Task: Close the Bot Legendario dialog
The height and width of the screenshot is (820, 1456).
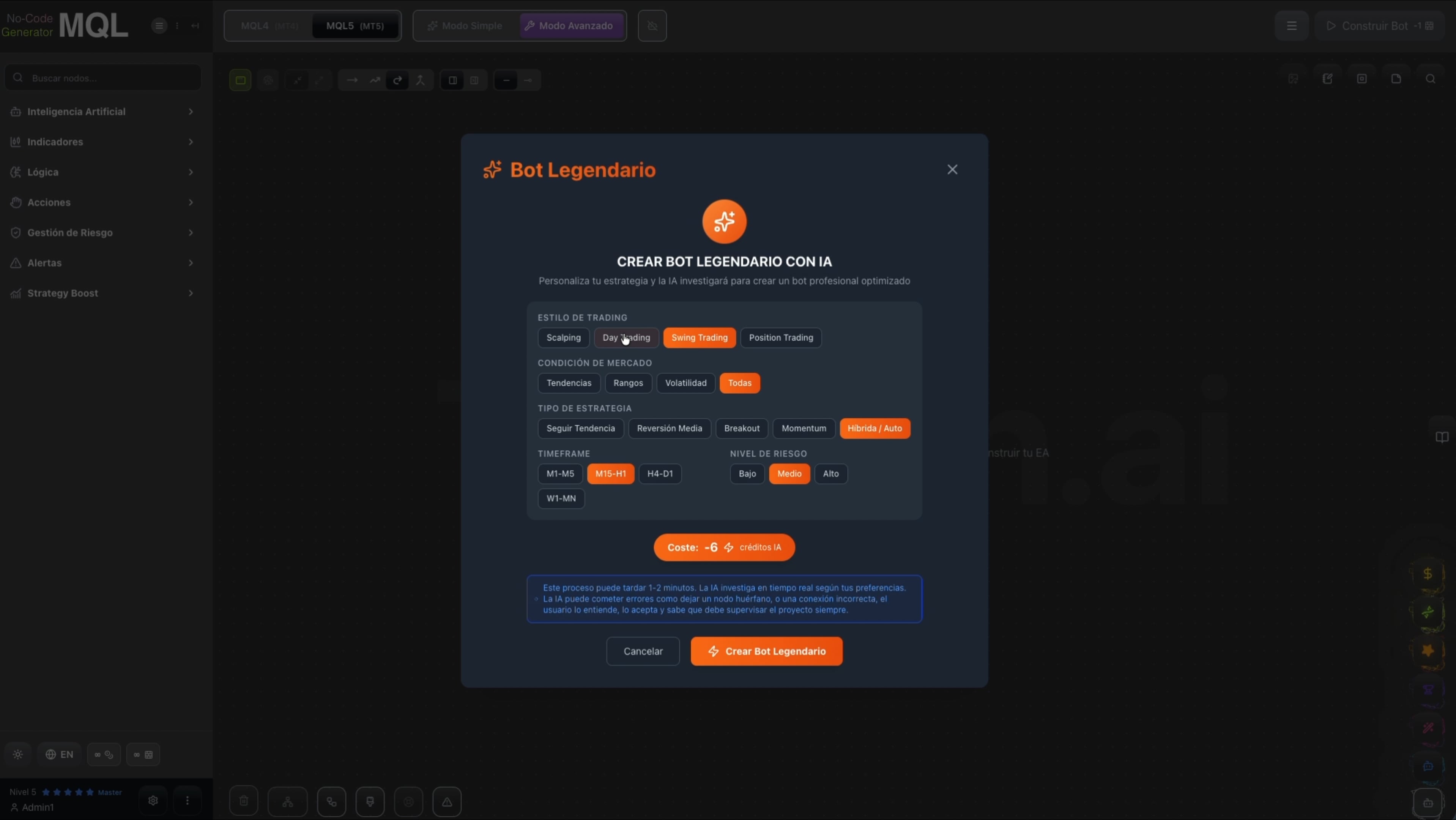Action: [952, 170]
